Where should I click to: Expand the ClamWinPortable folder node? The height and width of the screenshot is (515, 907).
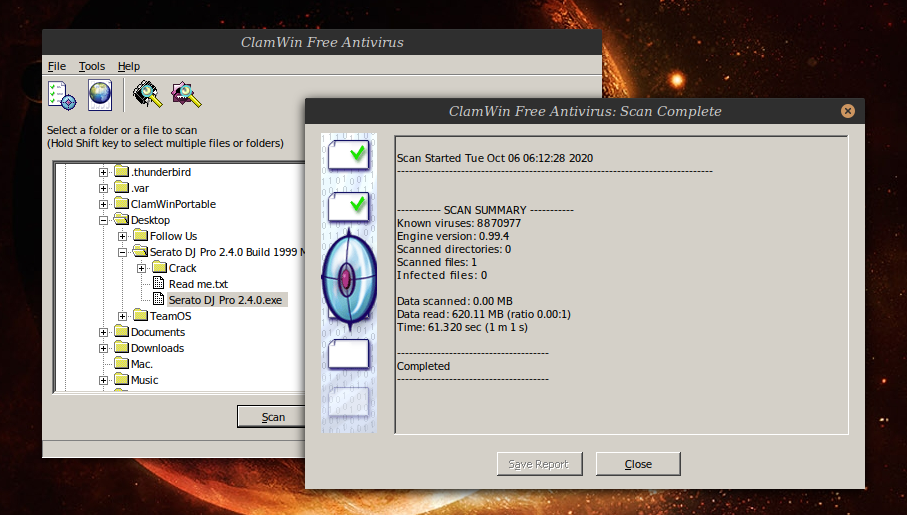click(x=103, y=204)
